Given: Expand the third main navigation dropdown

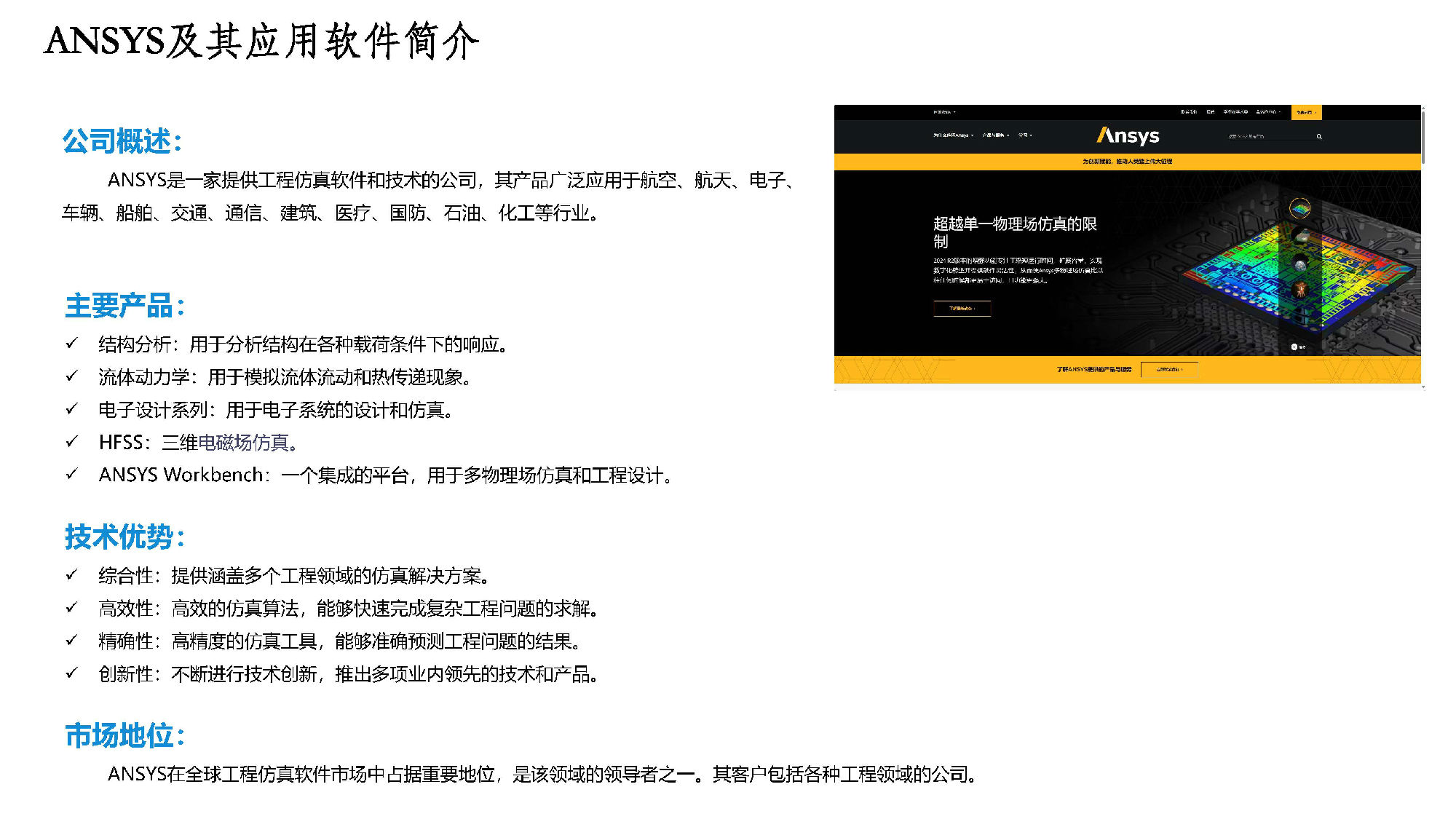Looking at the screenshot, I should pos(1025,135).
